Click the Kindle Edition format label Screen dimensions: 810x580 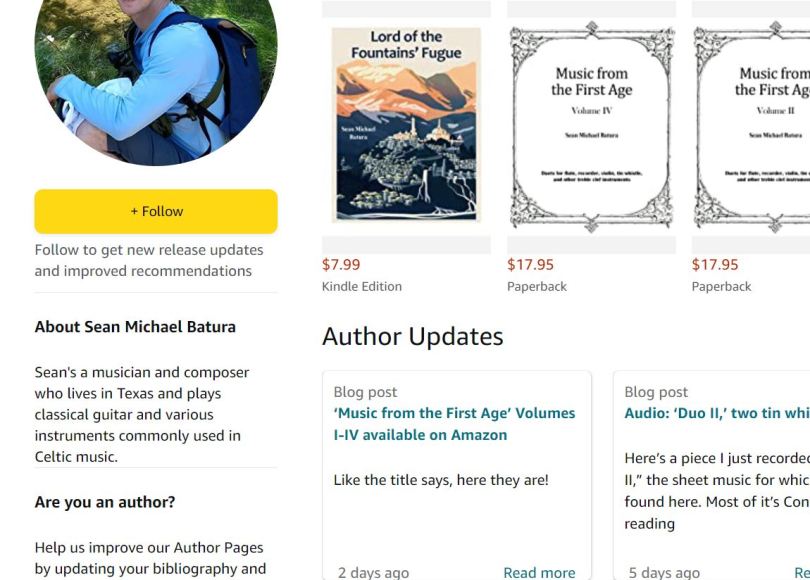[x=362, y=286]
